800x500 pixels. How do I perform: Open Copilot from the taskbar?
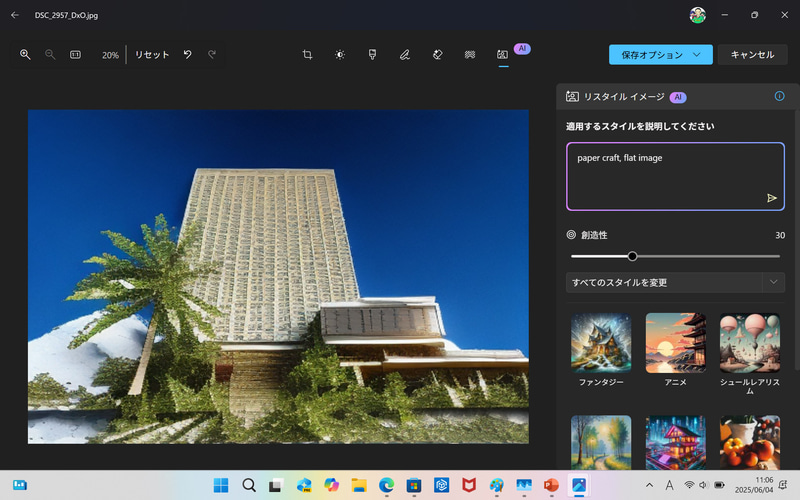(331, 485)
